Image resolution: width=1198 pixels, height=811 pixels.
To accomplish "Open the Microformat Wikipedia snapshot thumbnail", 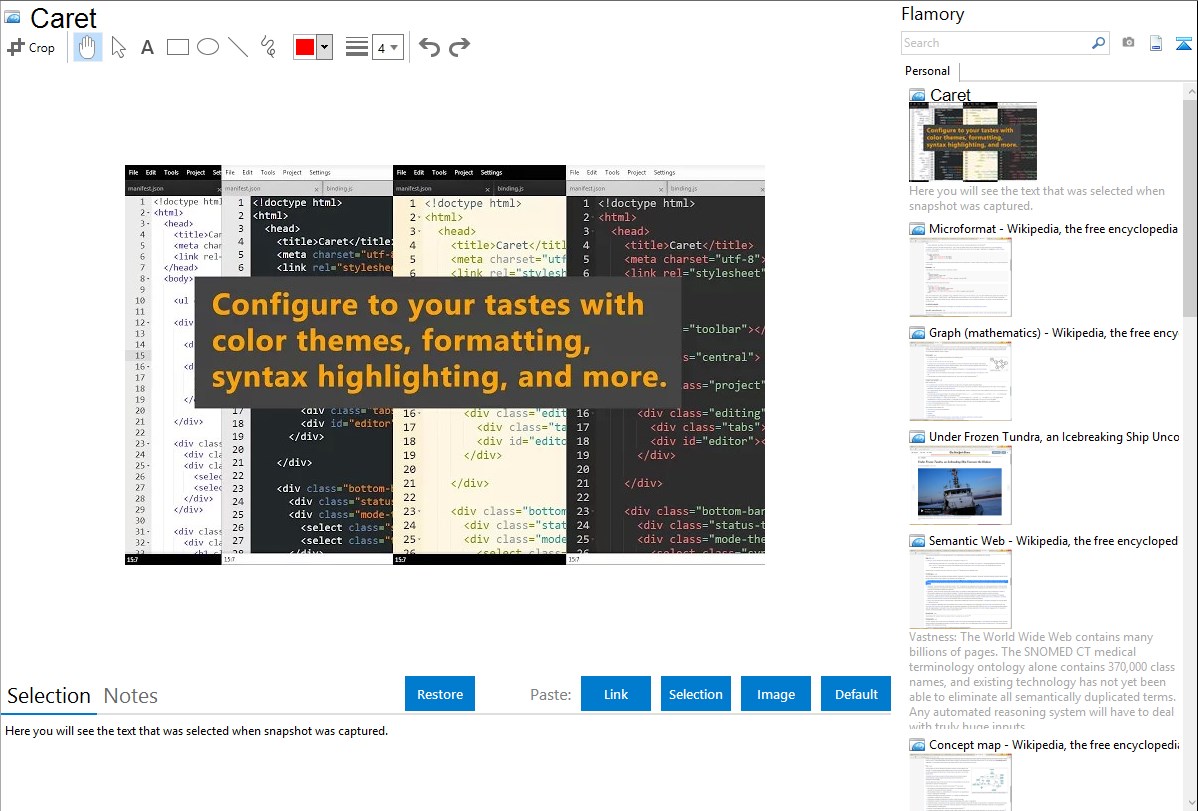I will pos(960,277).
